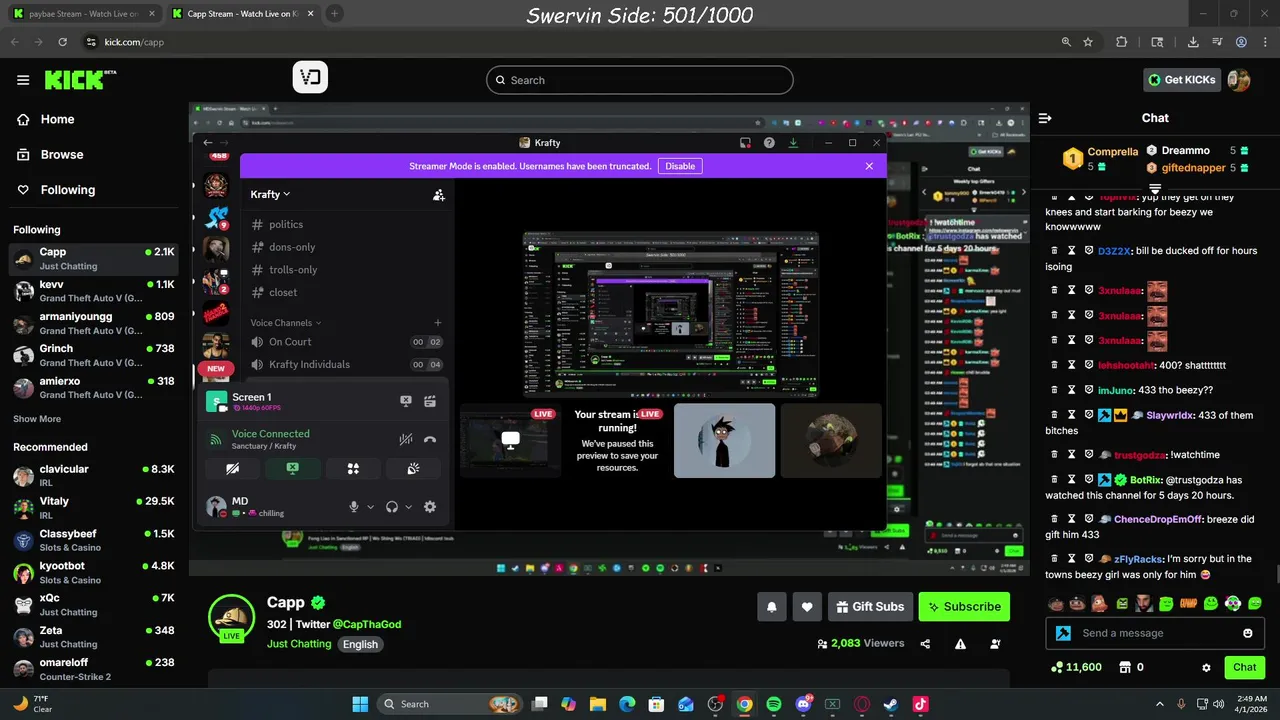Screen dimensions: 1280x720
Task: Report the stream using the warning icon
Action: click(960, 644)
